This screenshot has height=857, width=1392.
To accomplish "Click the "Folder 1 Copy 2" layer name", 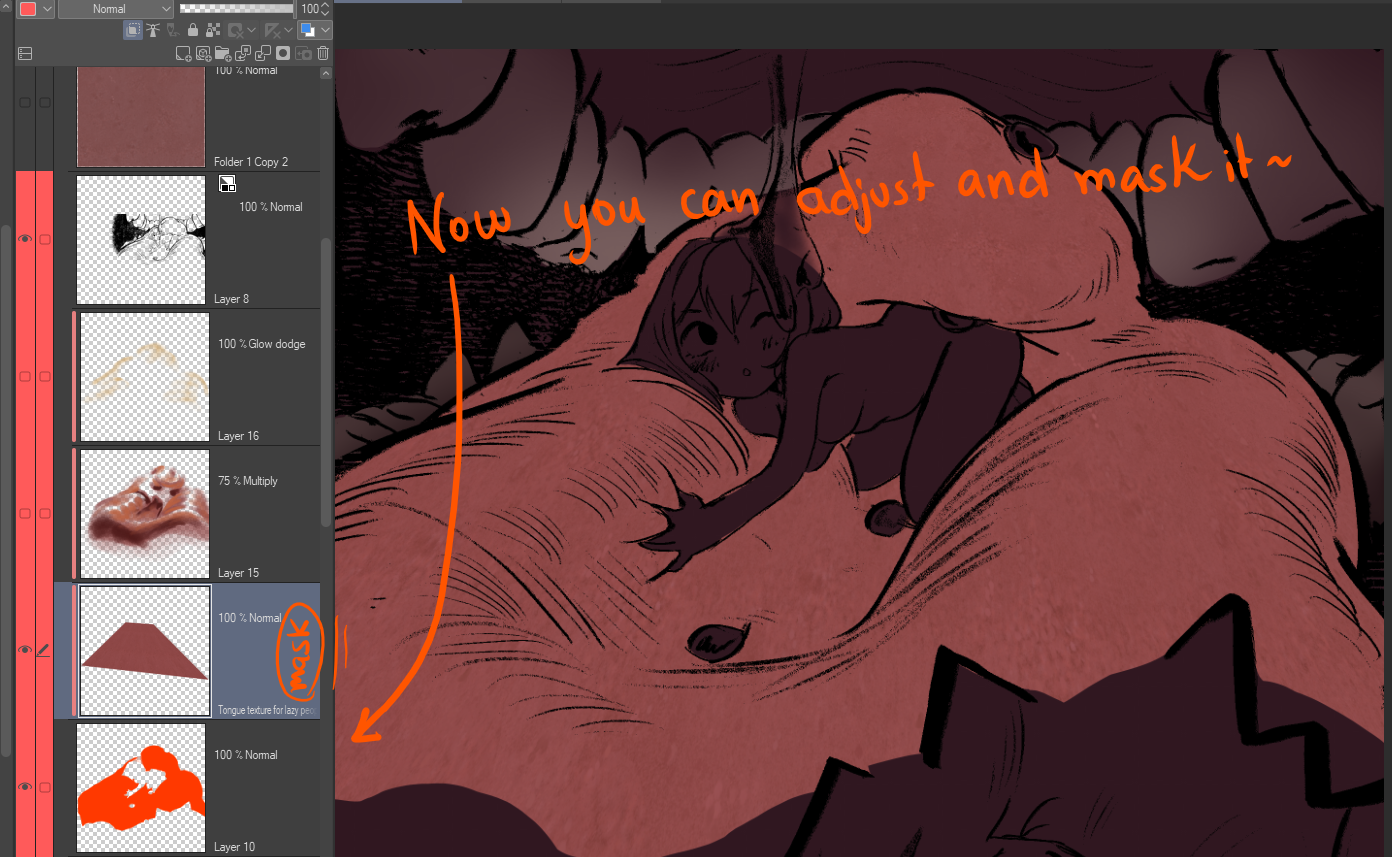I will pos(251,162).
